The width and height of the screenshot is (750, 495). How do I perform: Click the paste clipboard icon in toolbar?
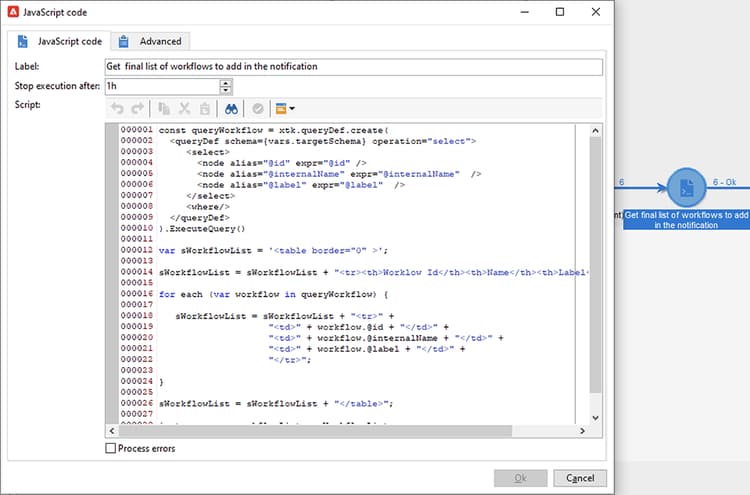tap(204, 108)
